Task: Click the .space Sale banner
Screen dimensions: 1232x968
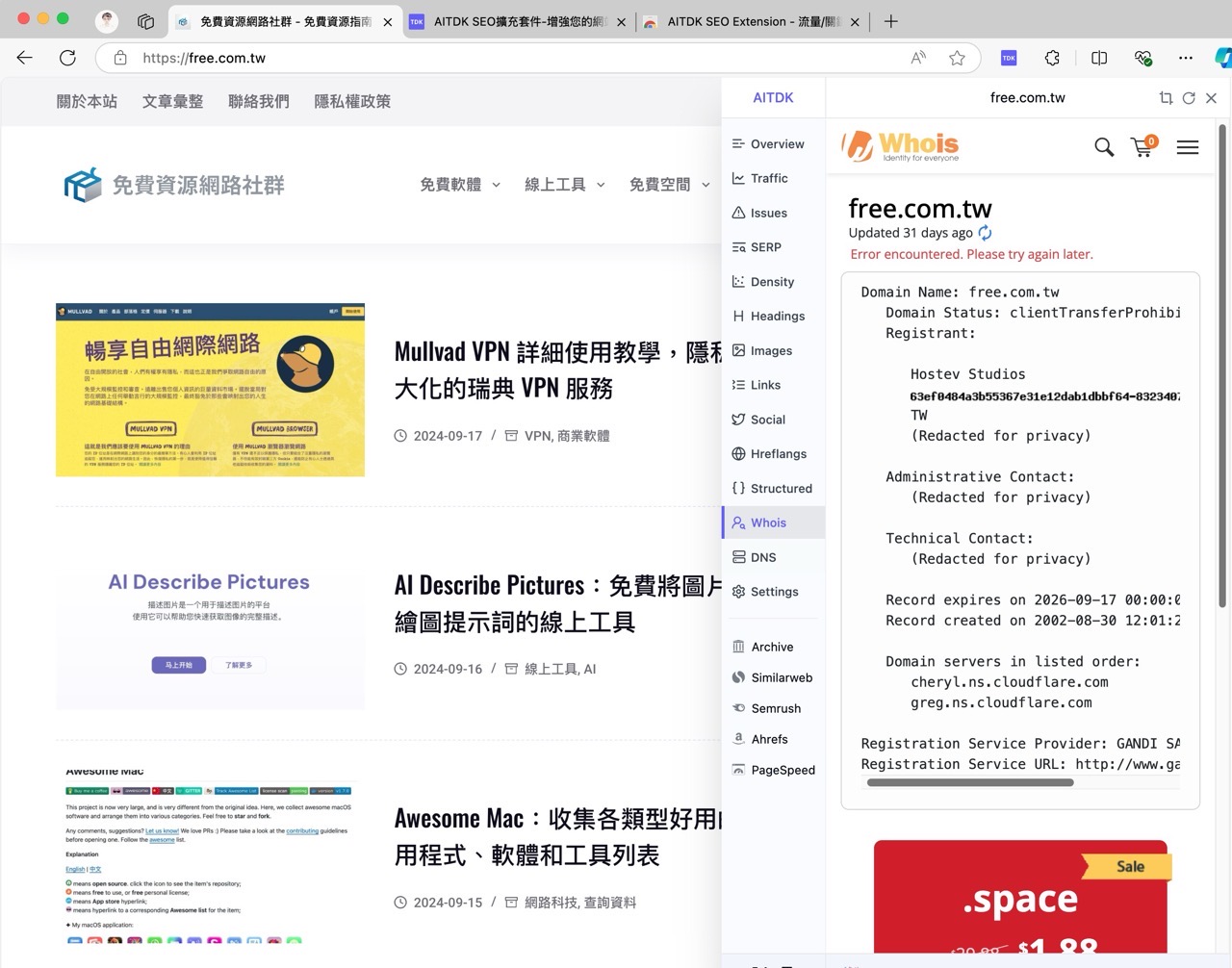Action: pos(1020,897)
